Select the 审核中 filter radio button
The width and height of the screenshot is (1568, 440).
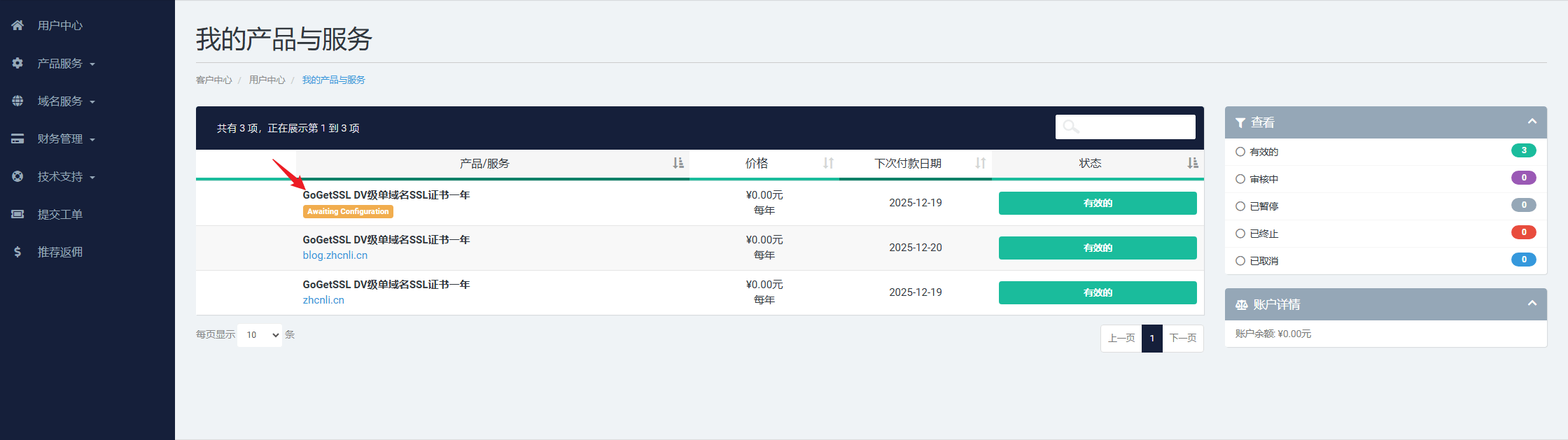pos(1240,179)
